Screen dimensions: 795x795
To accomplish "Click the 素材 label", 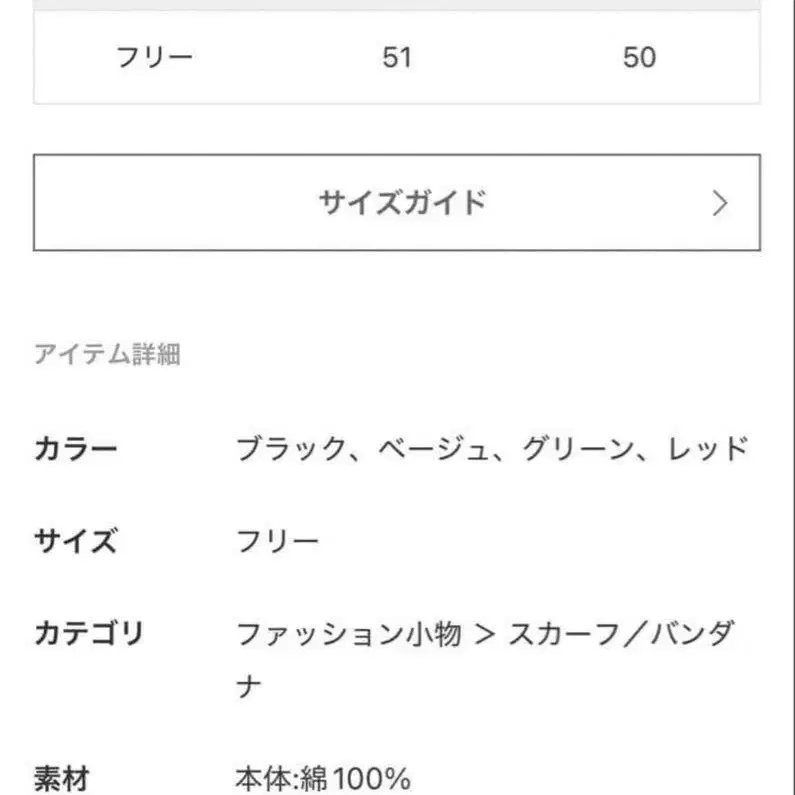I will coord(62,777).
